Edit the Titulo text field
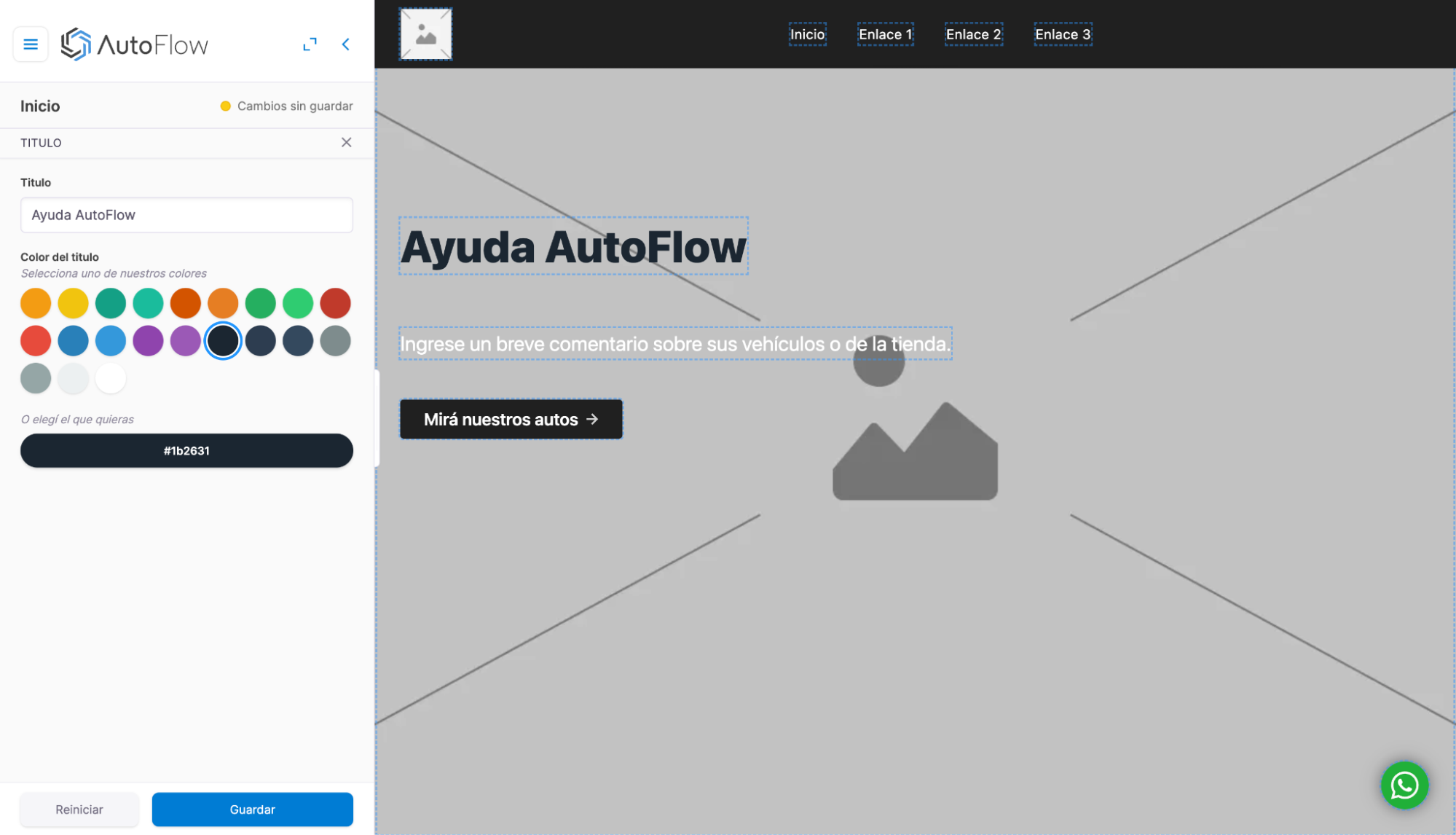 pos(186,215)
